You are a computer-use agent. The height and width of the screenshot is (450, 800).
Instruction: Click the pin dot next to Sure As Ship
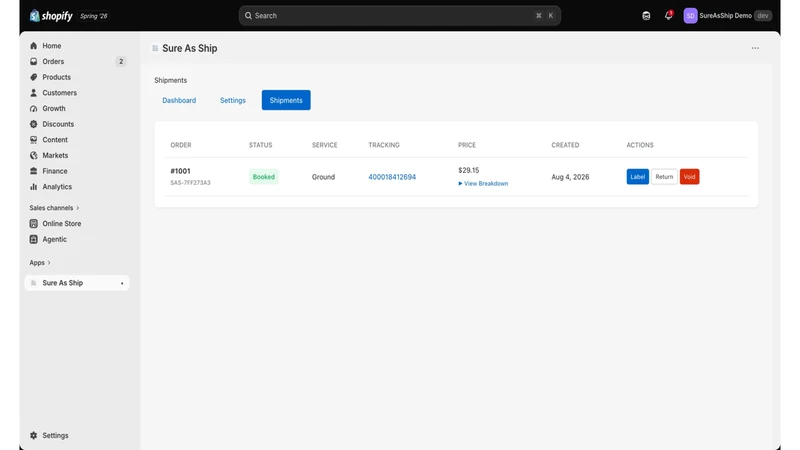(x=122, y=283)
